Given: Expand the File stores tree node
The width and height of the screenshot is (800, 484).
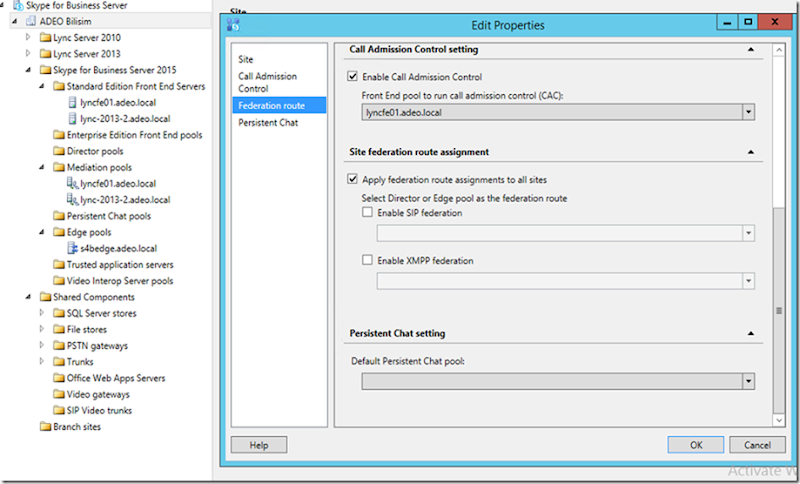Looking at the screenshot, I should [42, 329].
